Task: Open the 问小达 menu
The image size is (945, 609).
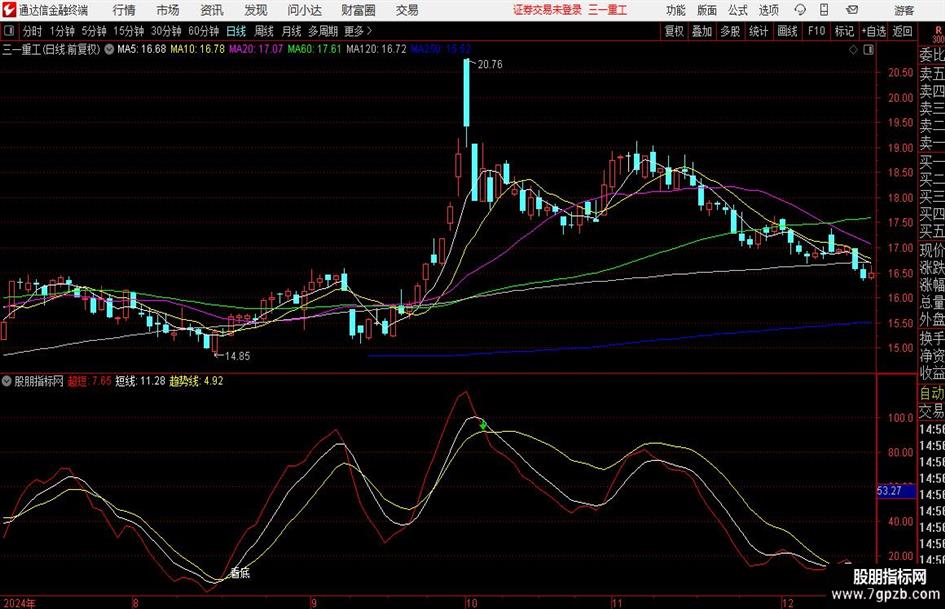Action: pos(305,10)
